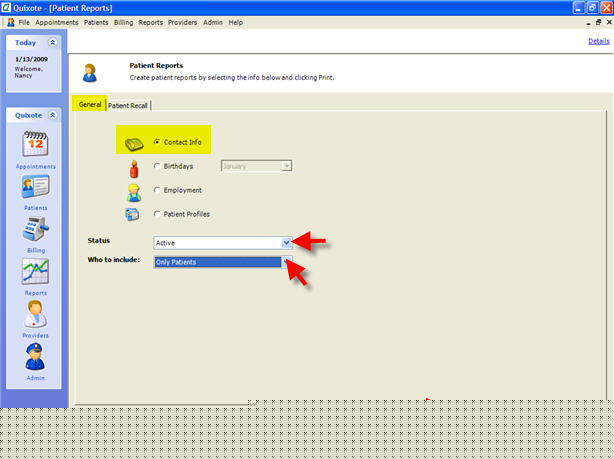Click the Details link

click(x=598, y=41)
